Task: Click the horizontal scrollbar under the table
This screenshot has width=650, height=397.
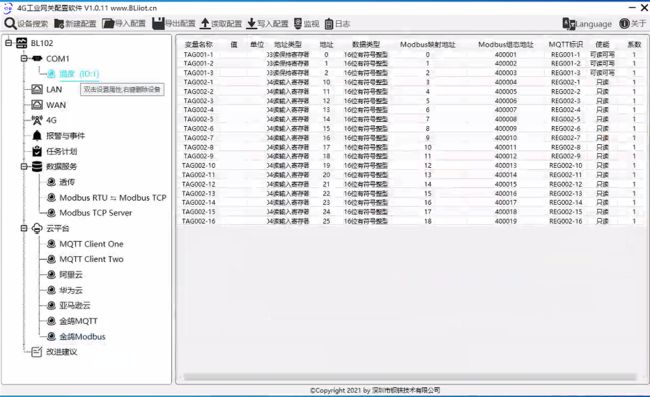Action: pyautogui.click(x=410, y=377)
